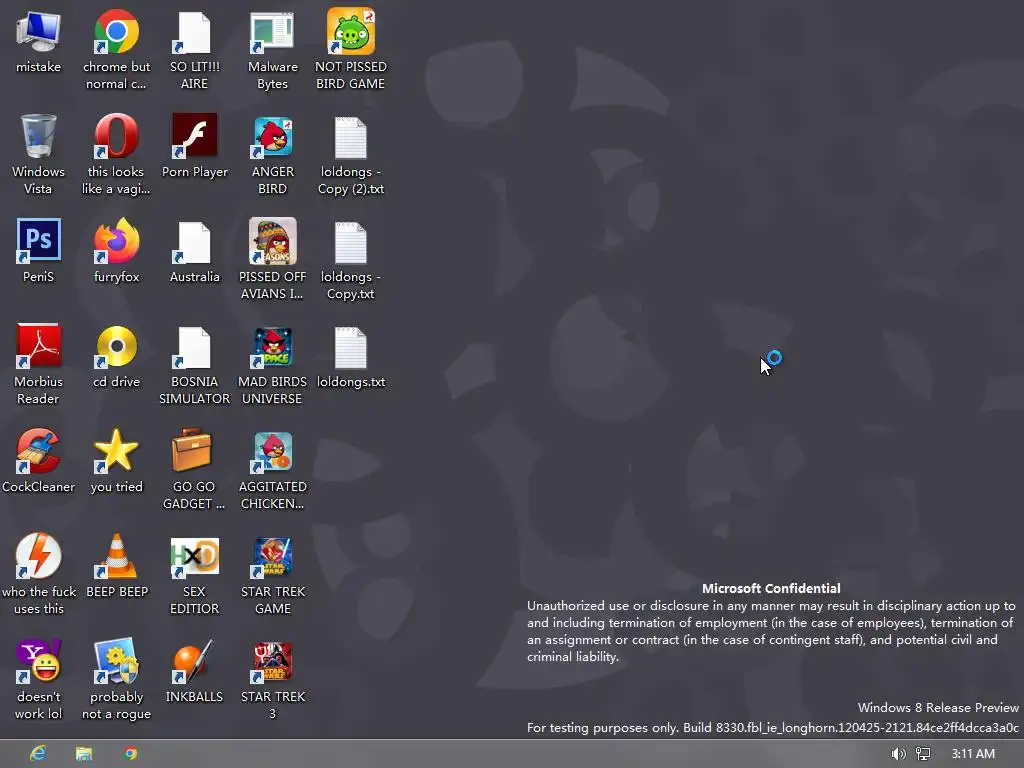The width and height of the screenshot is (1024, 768).
Task: Select 'PISSED OFF AVIANS I...' Seasons icon
Action: 272,241
